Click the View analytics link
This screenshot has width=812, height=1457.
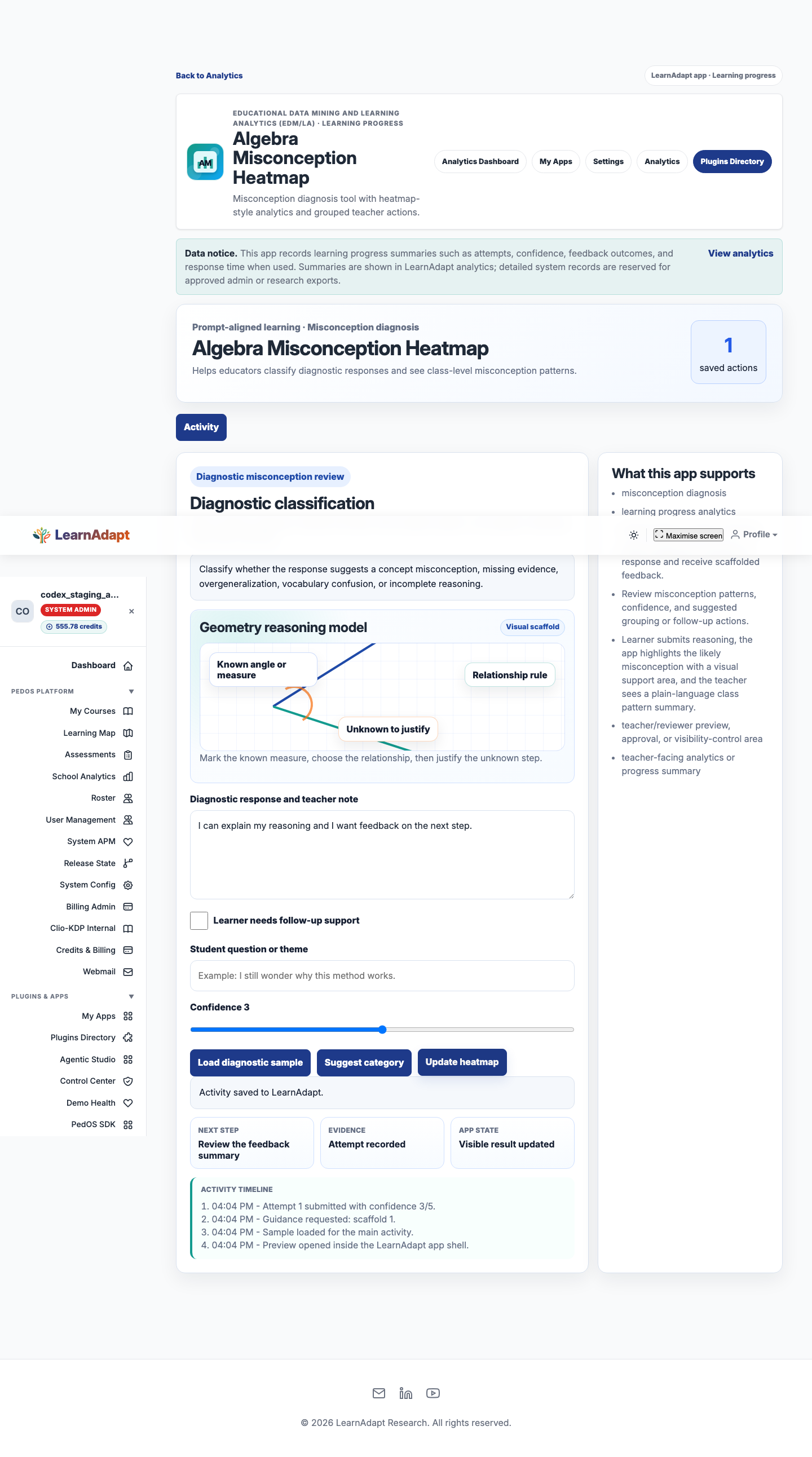point(740,253)
